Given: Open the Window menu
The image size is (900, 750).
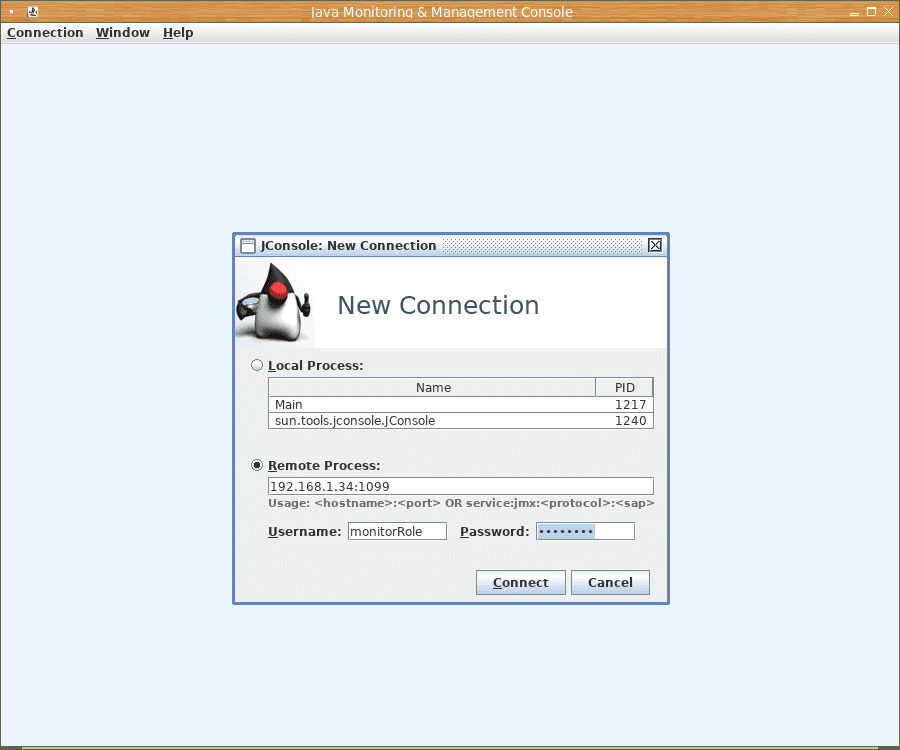Looking at the screenshot, I should point(123,33).
